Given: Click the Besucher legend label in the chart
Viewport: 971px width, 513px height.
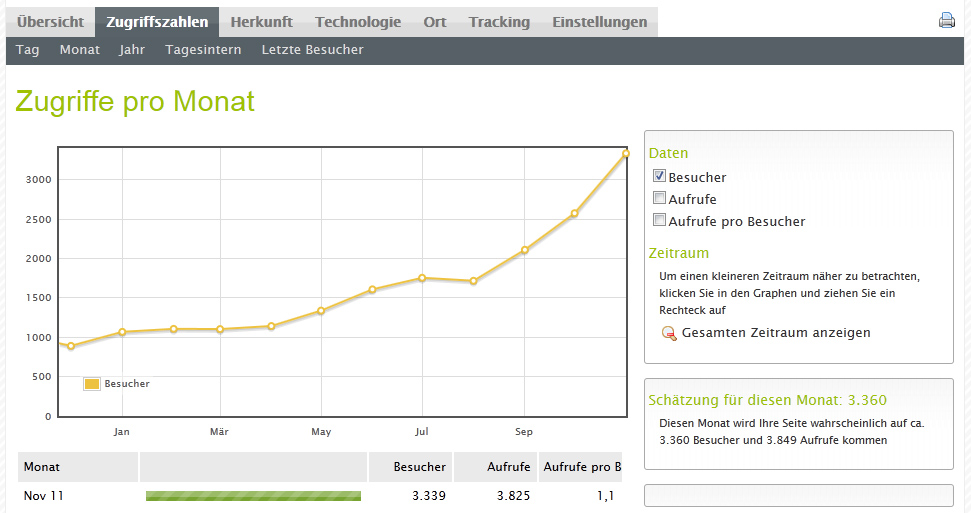Looking at the screenshot, I should tap(127, 384).
